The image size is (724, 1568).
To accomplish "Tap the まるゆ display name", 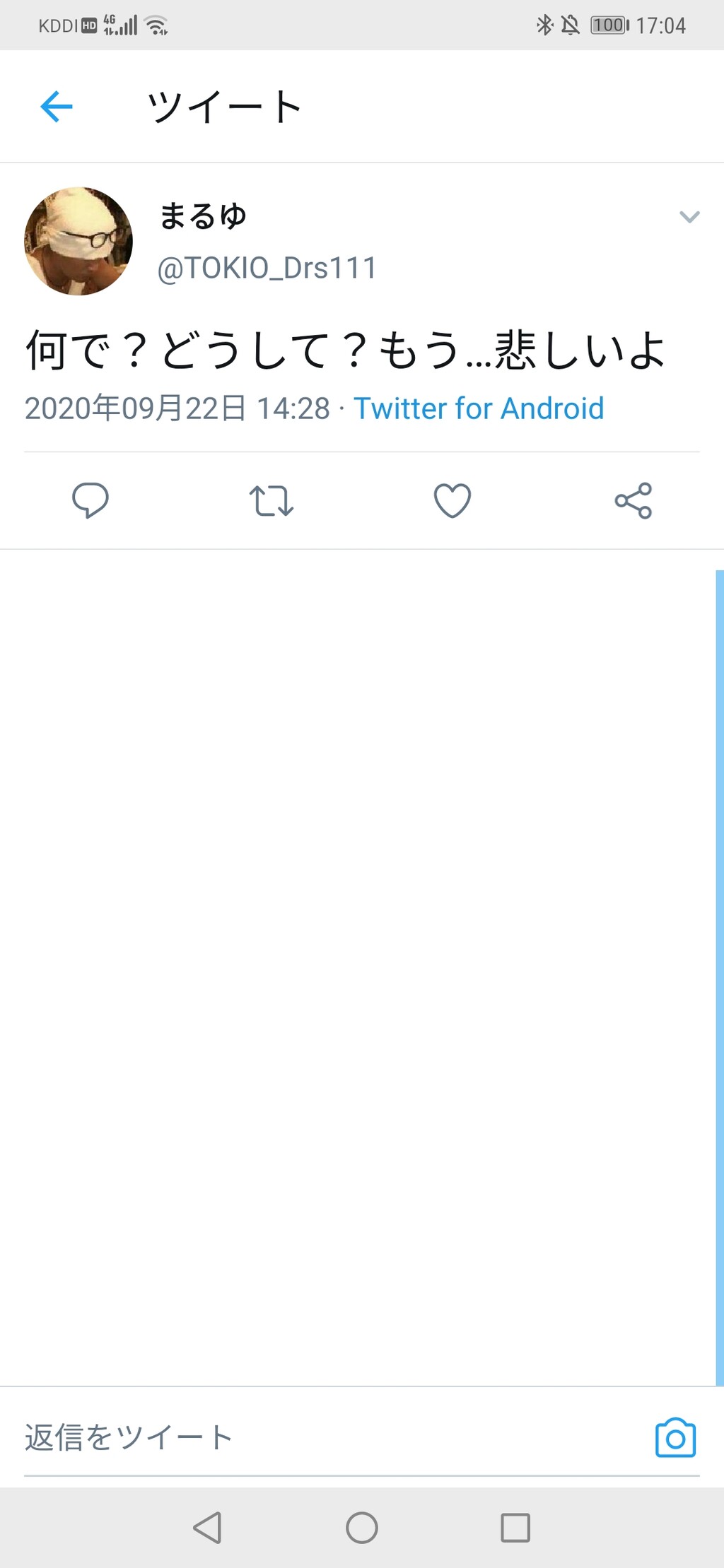I will [x=203, y=216].
